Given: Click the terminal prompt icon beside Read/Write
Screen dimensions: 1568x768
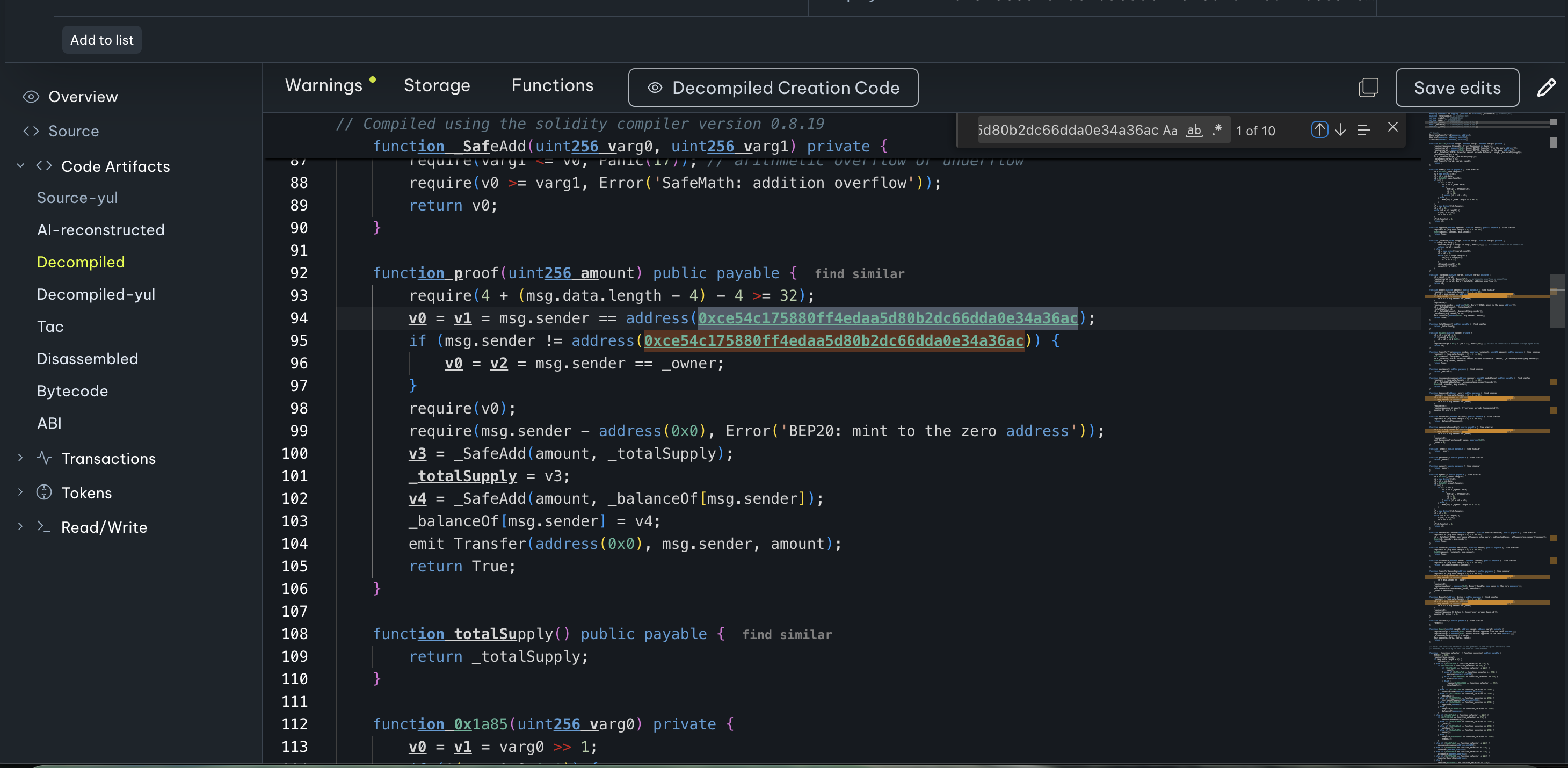Looking at the screenshot, I should [44, 526].
